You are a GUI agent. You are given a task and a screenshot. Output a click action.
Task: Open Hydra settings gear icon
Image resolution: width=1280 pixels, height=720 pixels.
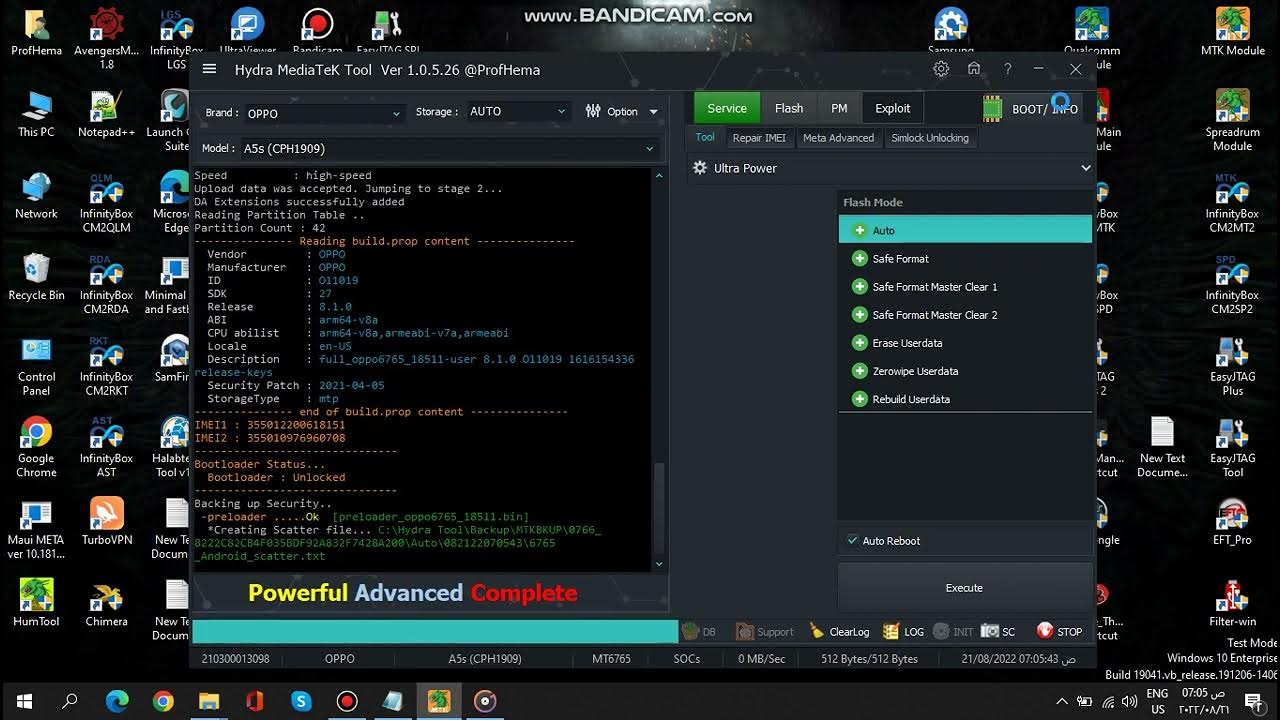(941, 69)
